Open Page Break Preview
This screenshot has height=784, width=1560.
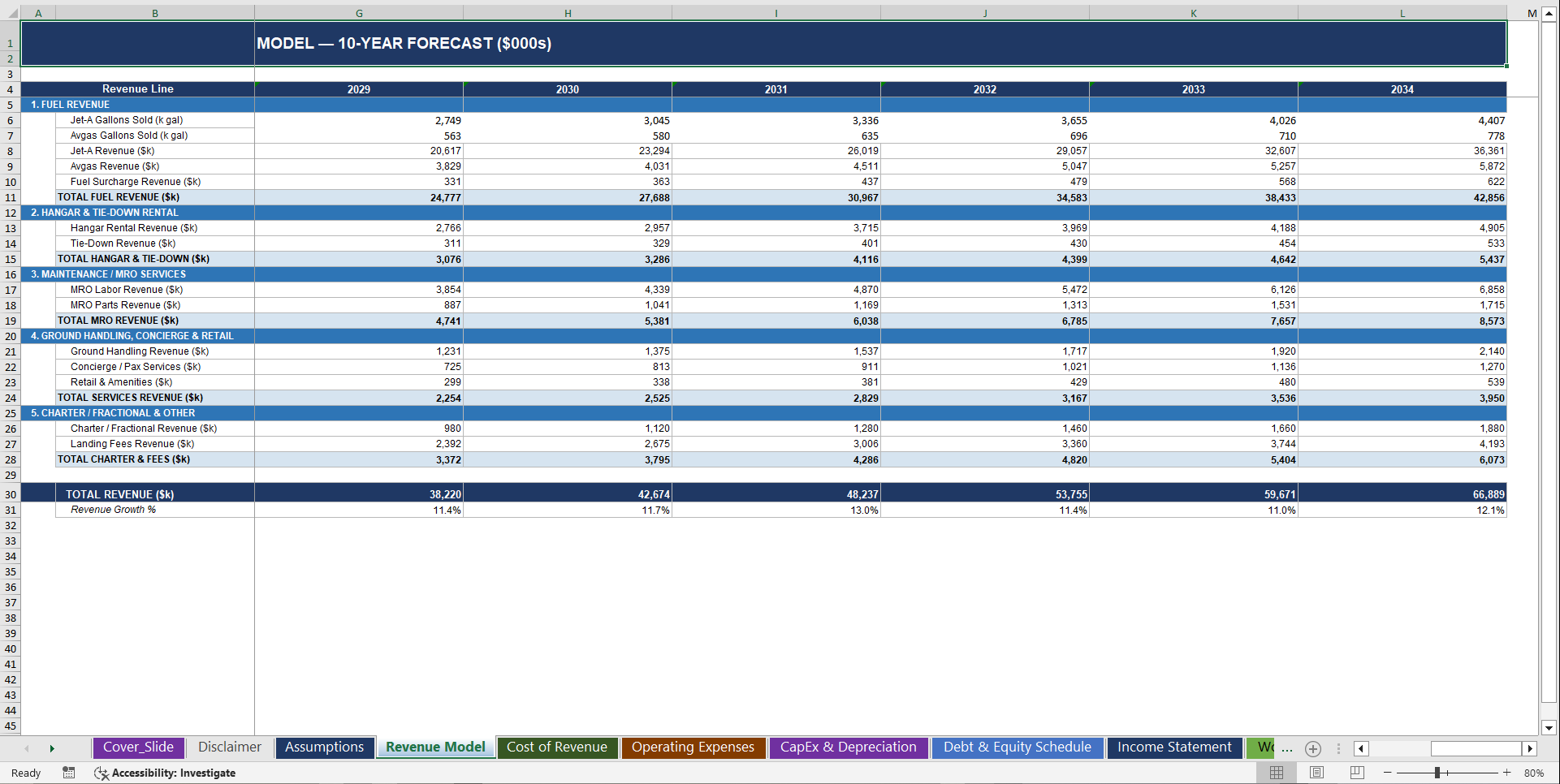(x=1355, y=773)
